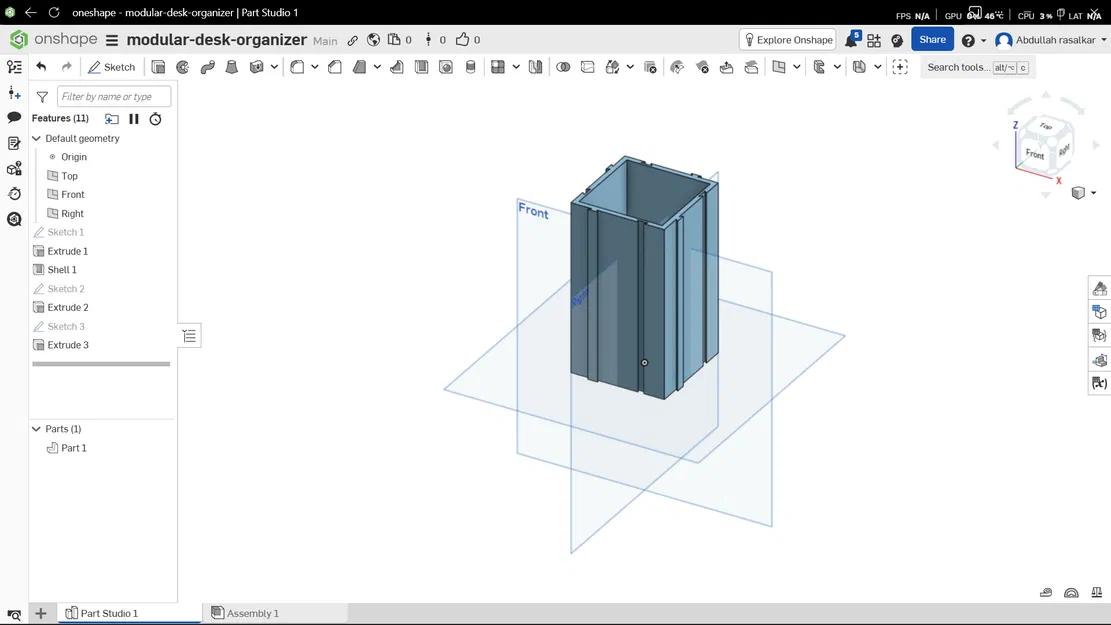Select the Sweep tool

208,67
